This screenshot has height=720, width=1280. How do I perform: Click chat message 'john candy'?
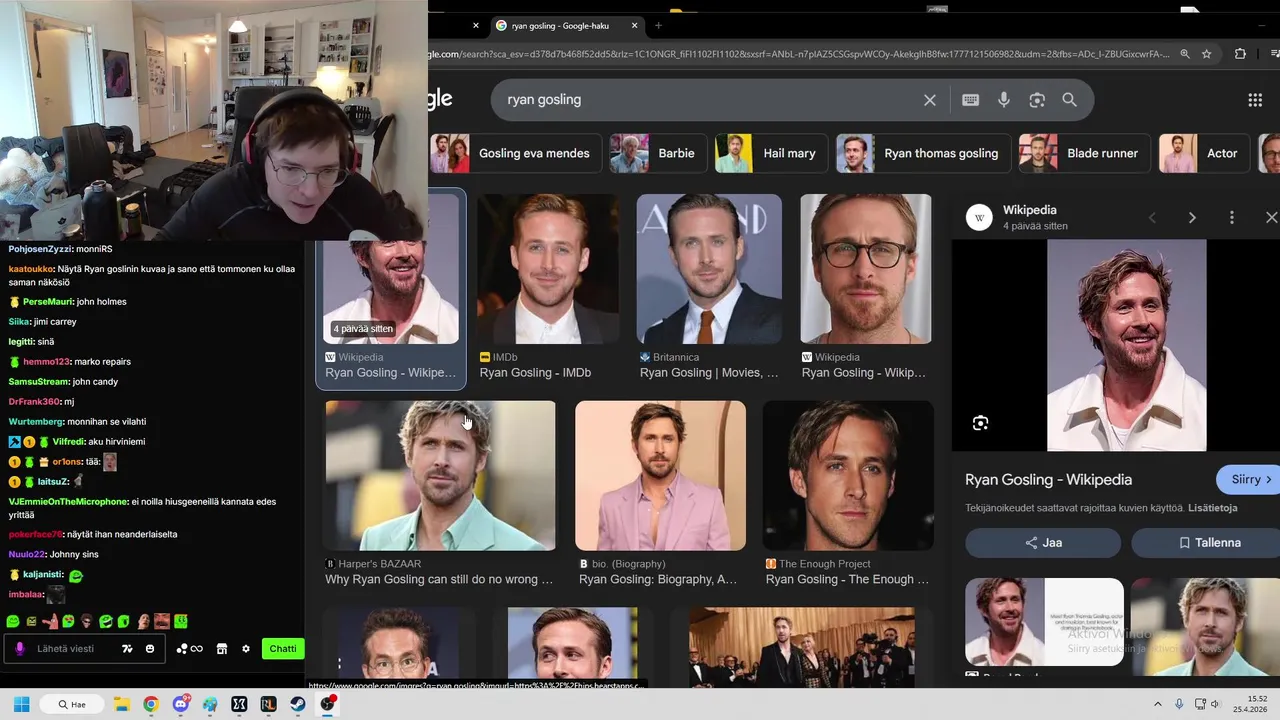point(95,382)
